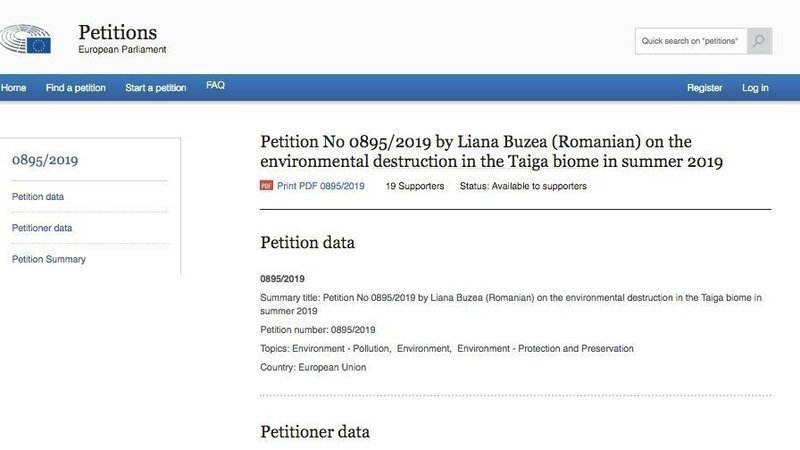Click the European Parliament logo

27,38
